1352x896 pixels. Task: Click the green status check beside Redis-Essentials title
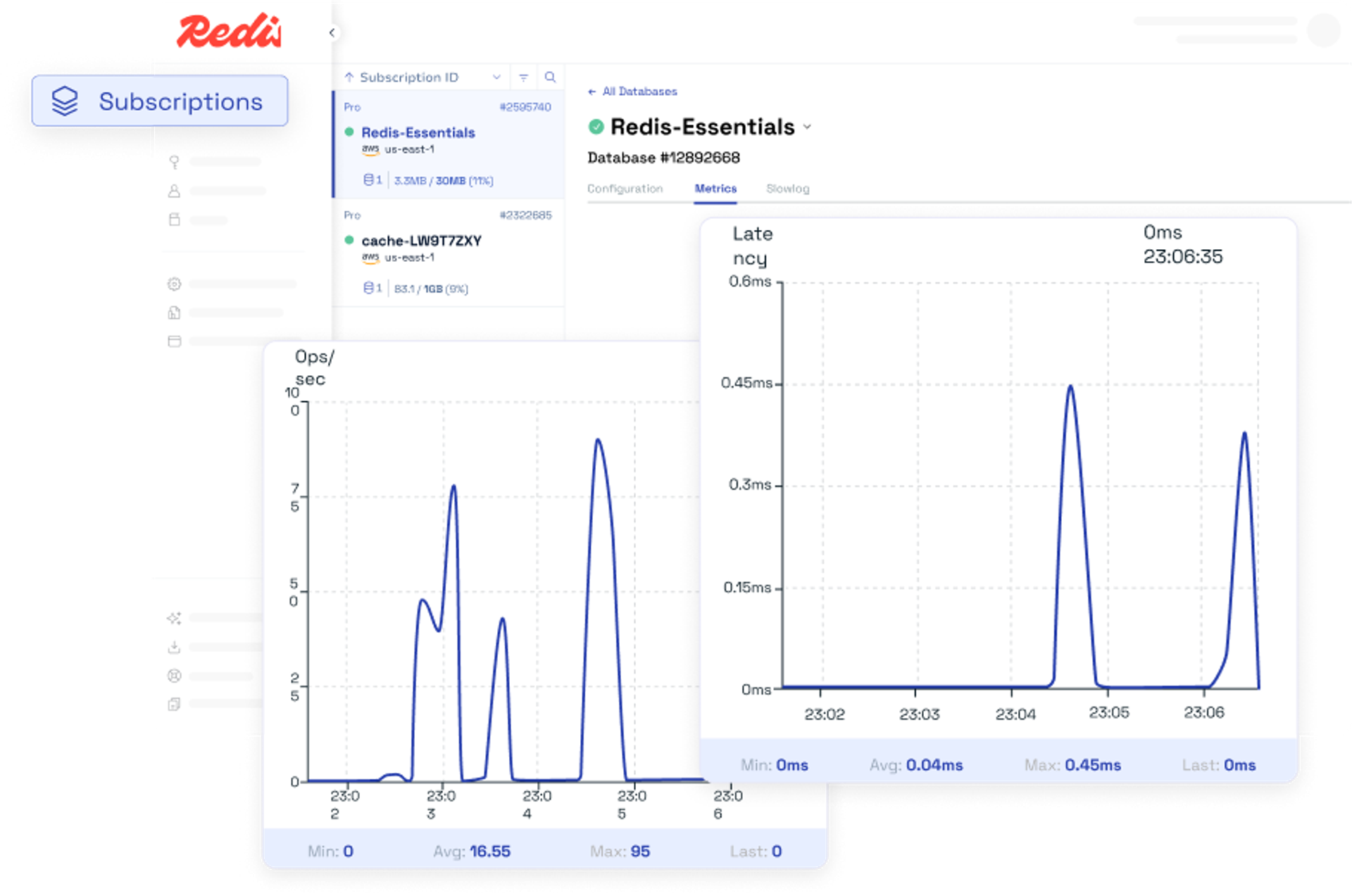pyautogui.click(x=596, y=127)
